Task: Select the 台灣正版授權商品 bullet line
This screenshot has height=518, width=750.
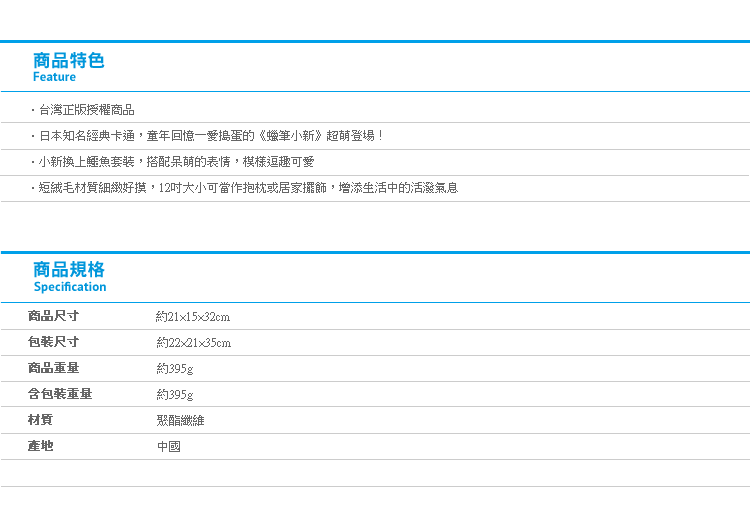Action: [83, 110]
